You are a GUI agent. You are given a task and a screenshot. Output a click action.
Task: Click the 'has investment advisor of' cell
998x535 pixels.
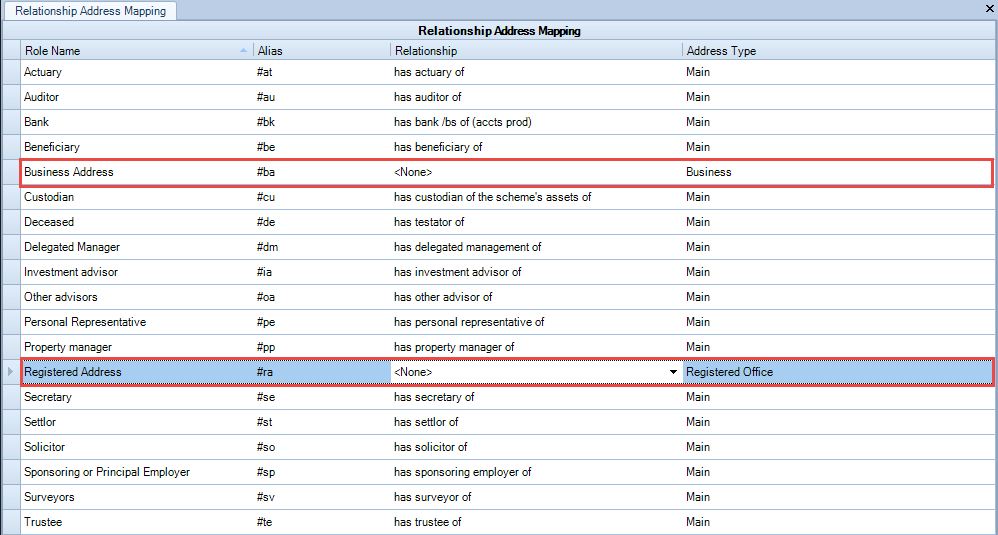[536, 272]
